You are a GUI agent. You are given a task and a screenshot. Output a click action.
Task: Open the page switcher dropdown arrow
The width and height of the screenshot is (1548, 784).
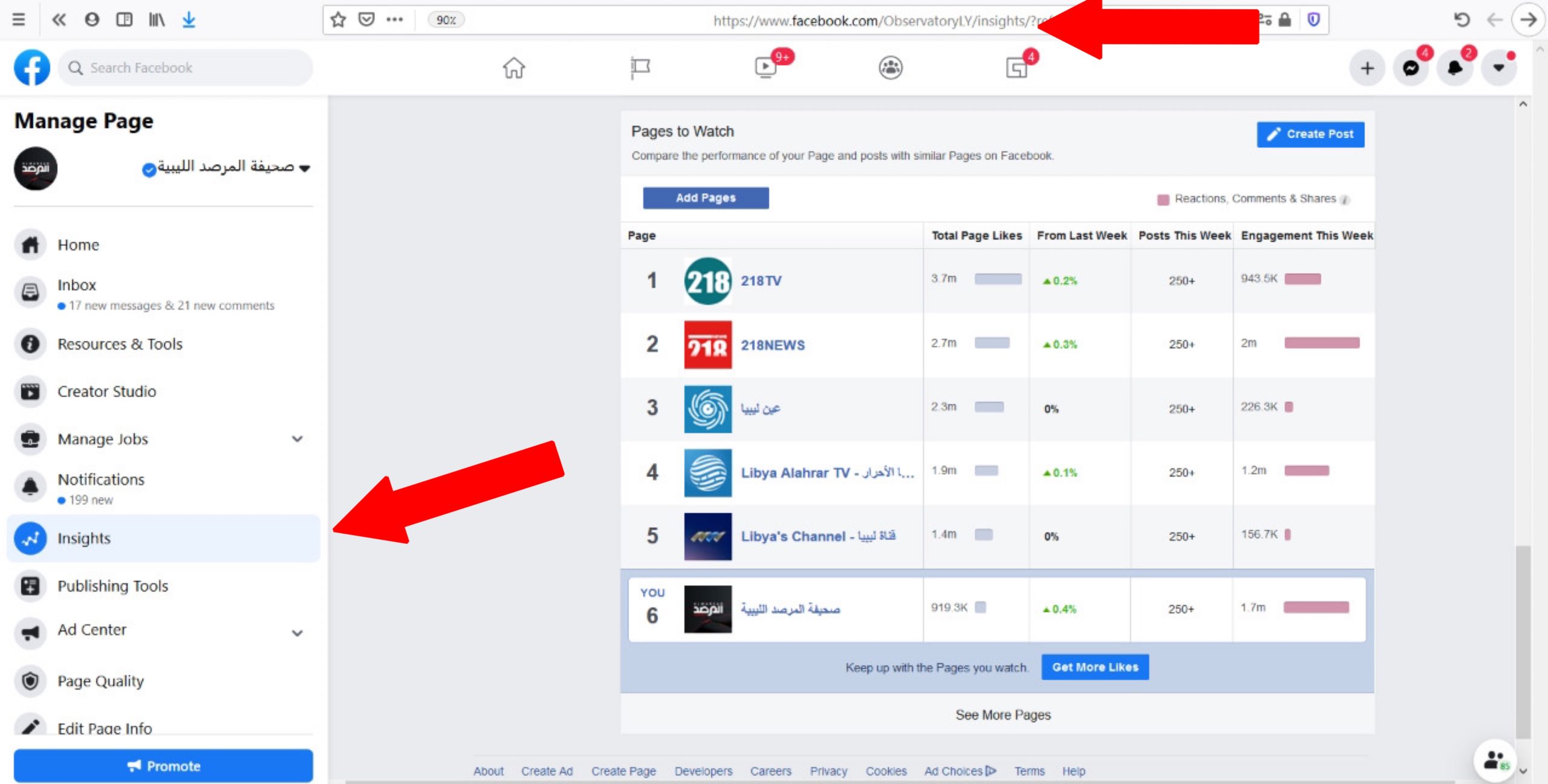(305, 168)
